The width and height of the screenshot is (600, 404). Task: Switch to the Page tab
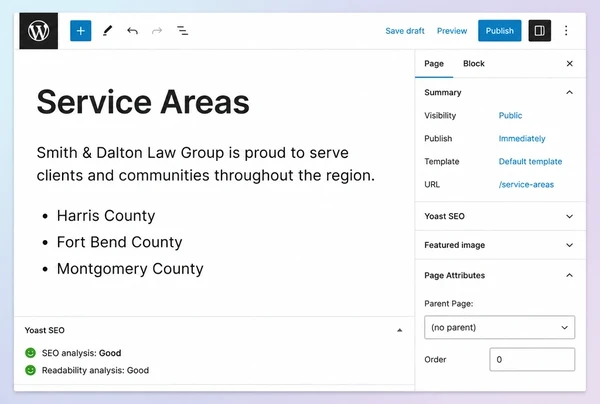click(x=434, y=64)
